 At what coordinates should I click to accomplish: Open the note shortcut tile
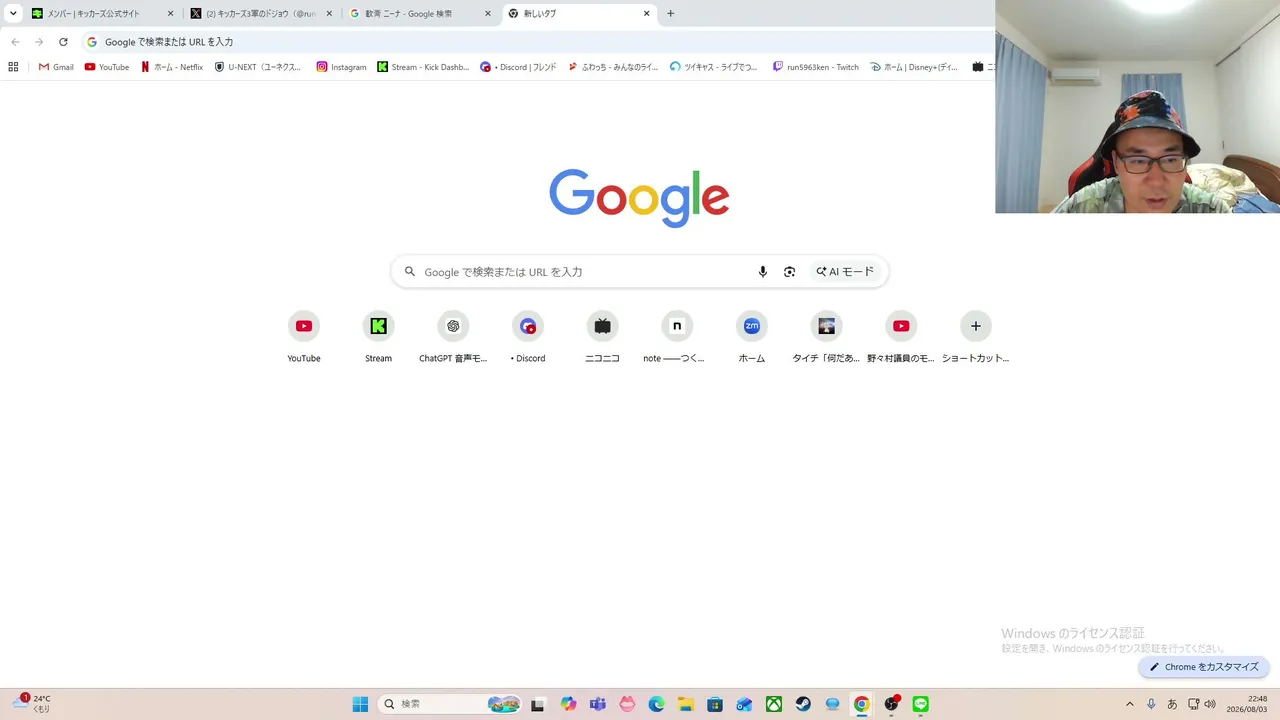[677, 337]
